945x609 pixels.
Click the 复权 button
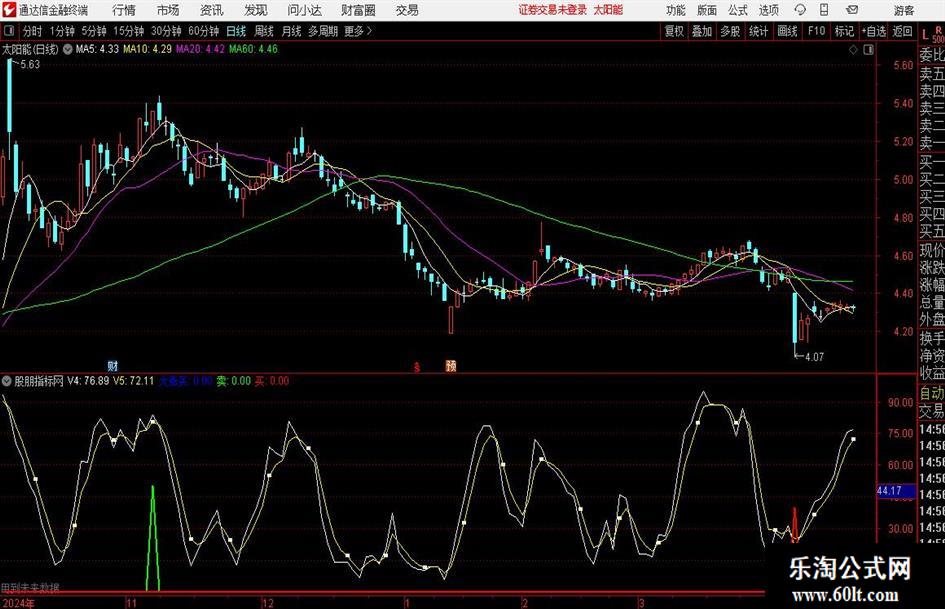(674, 31)
